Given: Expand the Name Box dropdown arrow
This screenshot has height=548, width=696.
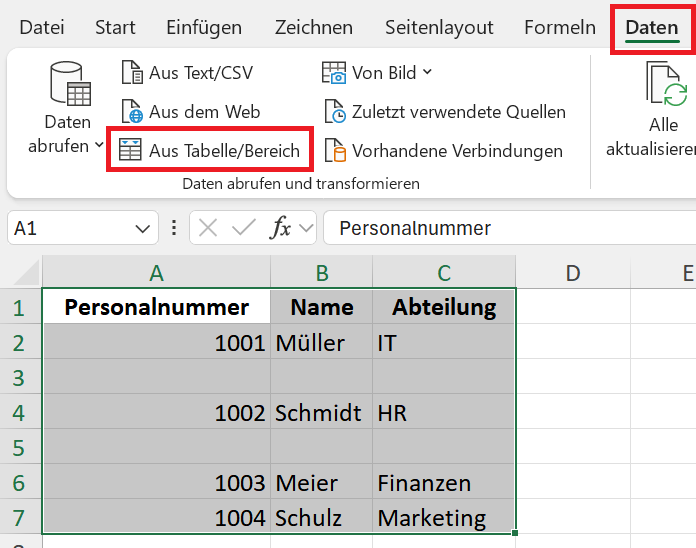Looking at the screenshot, I should point(142,229).
